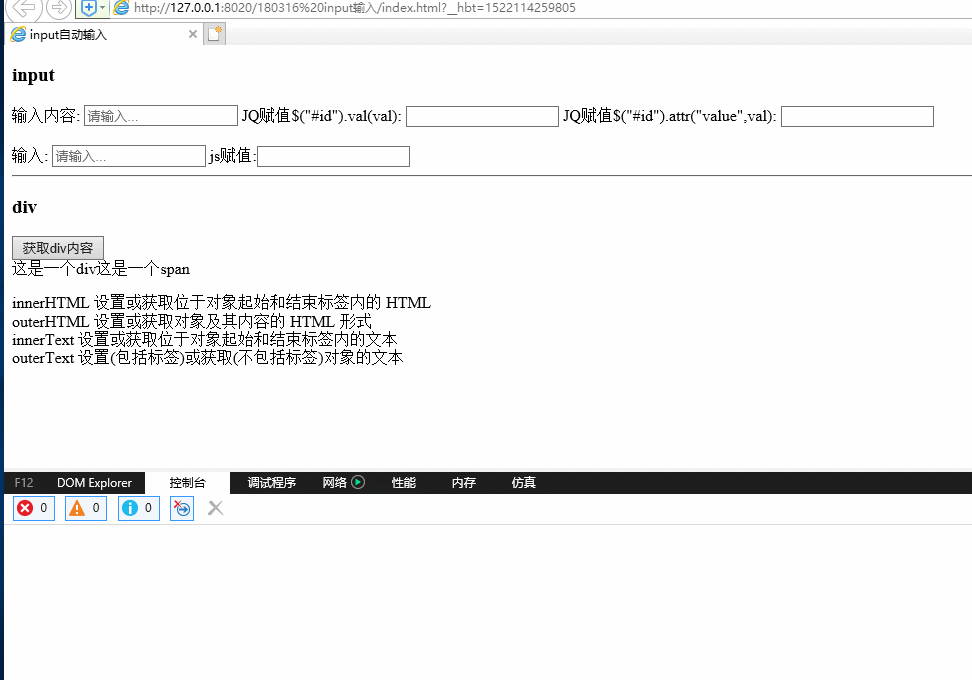The width and height of the screenshot is (972, 680).
Task: Toggle the info messages filter in console
Action: point(138,508)
